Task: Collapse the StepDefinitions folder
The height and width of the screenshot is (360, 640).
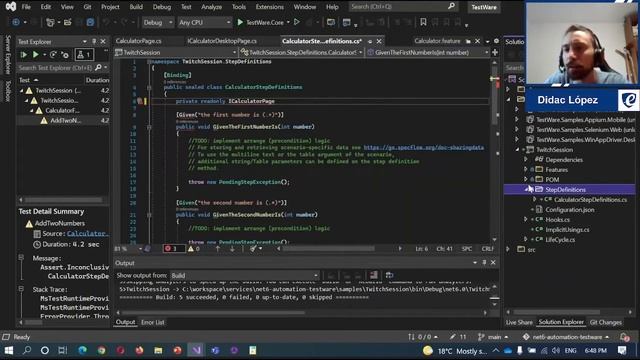Action: [x=527, y=189]
